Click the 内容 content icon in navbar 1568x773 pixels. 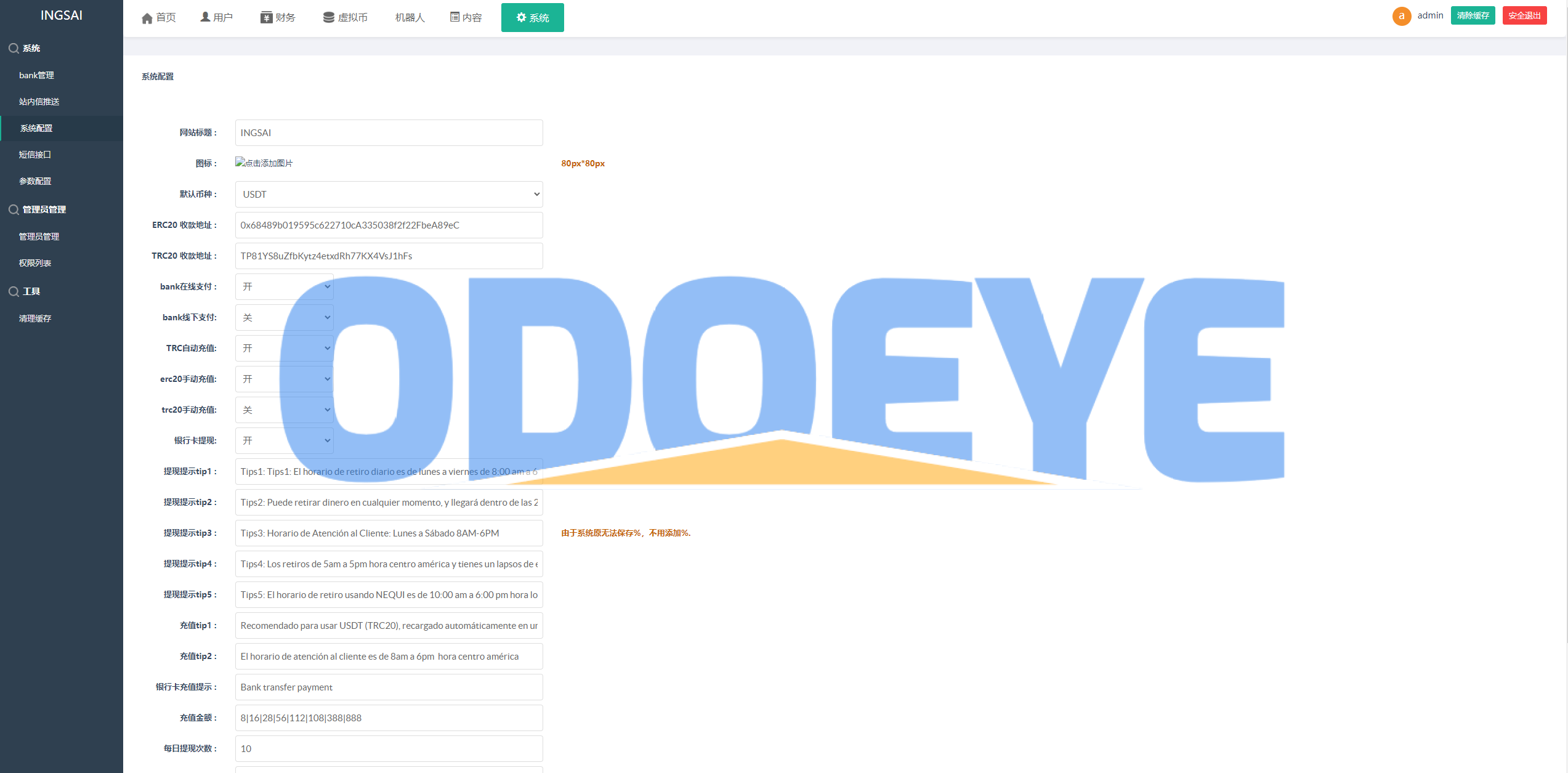click(459, 17)
